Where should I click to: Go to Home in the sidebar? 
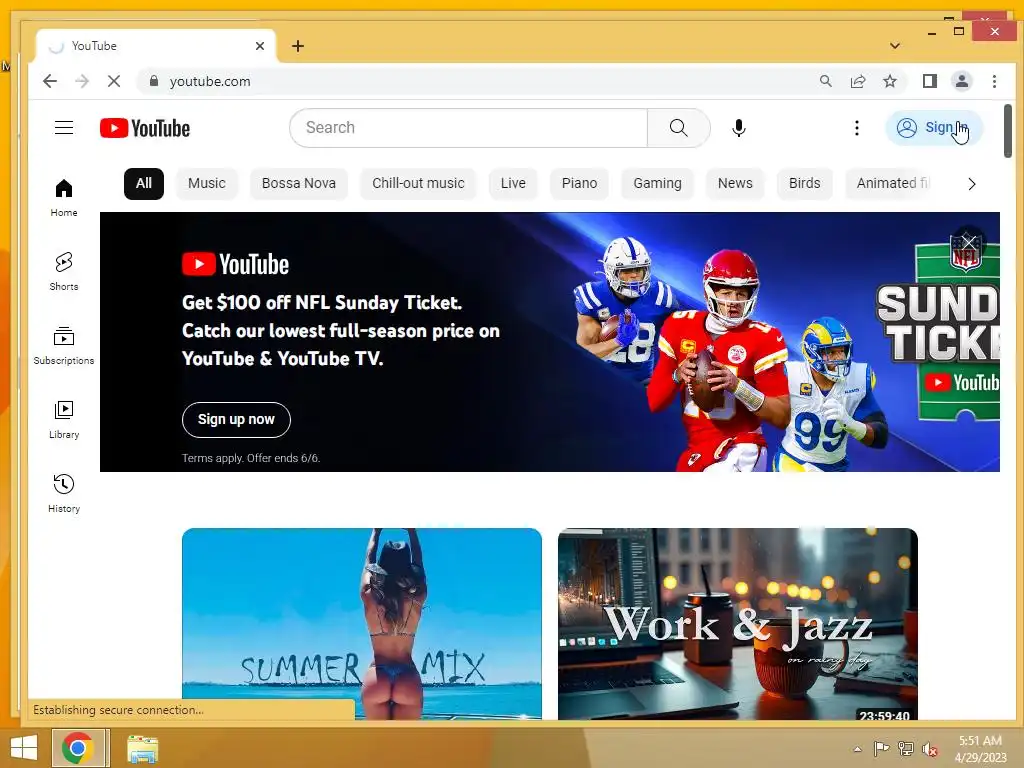pos(64,198)
